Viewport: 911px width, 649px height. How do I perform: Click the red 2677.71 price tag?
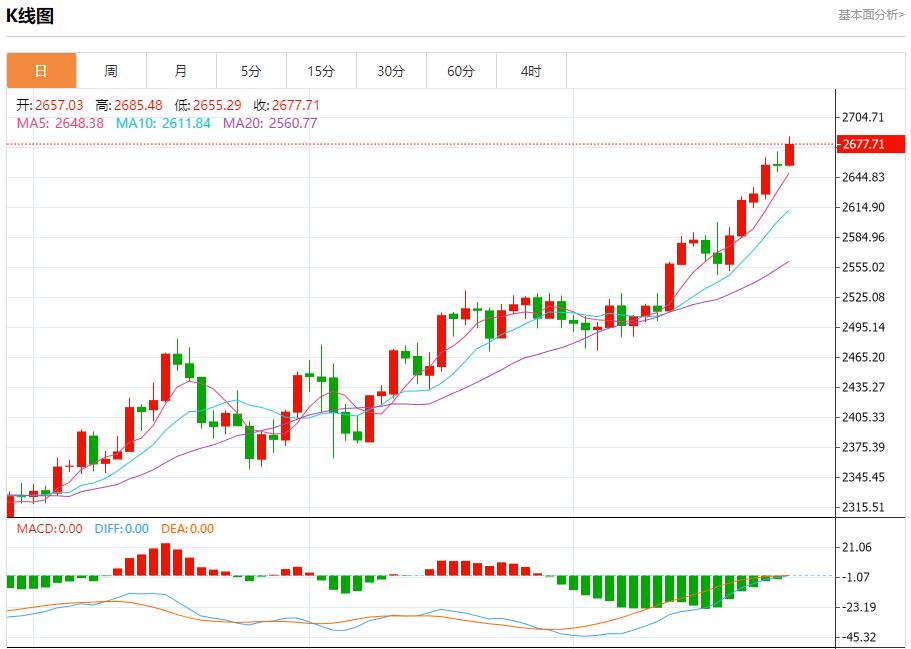point(869,145)
